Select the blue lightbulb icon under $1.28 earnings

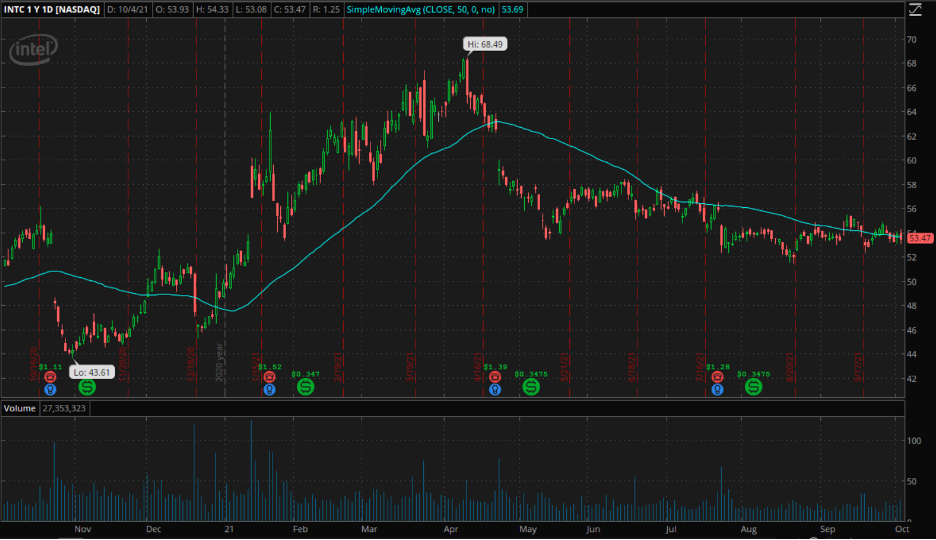717,390
